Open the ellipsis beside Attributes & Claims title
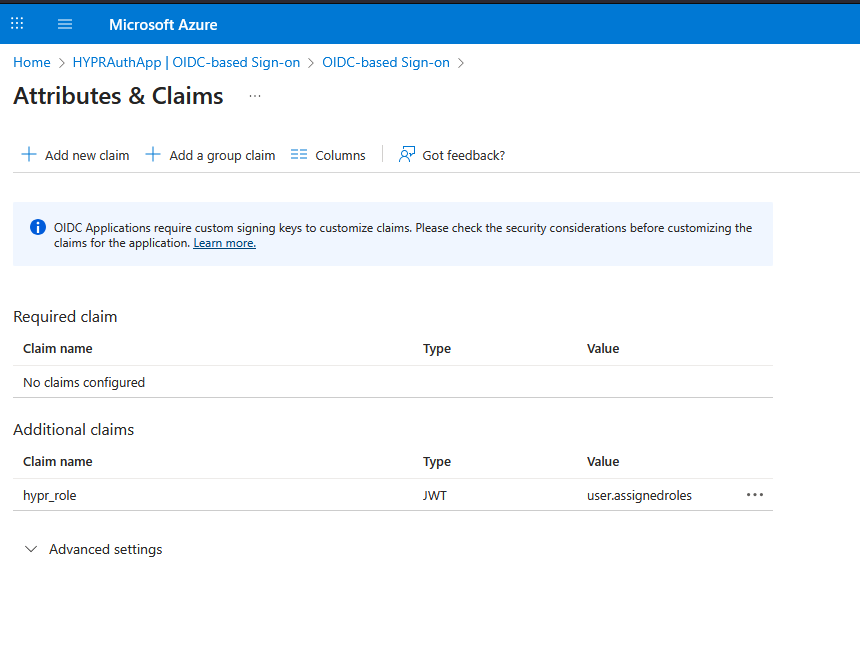The image size is (860, 662). tap(255, 96)
